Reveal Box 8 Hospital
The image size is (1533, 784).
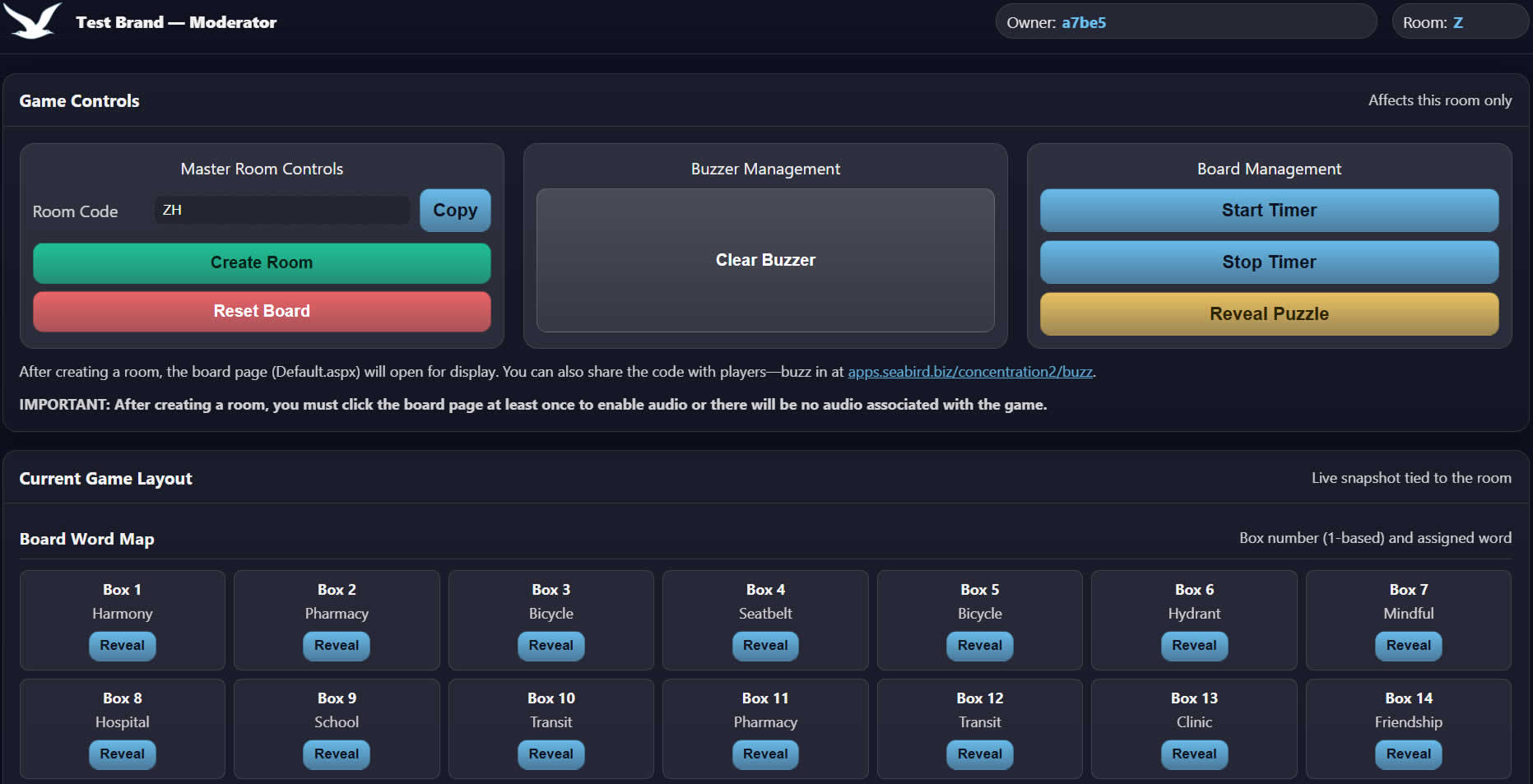click(x=122, y=754)
